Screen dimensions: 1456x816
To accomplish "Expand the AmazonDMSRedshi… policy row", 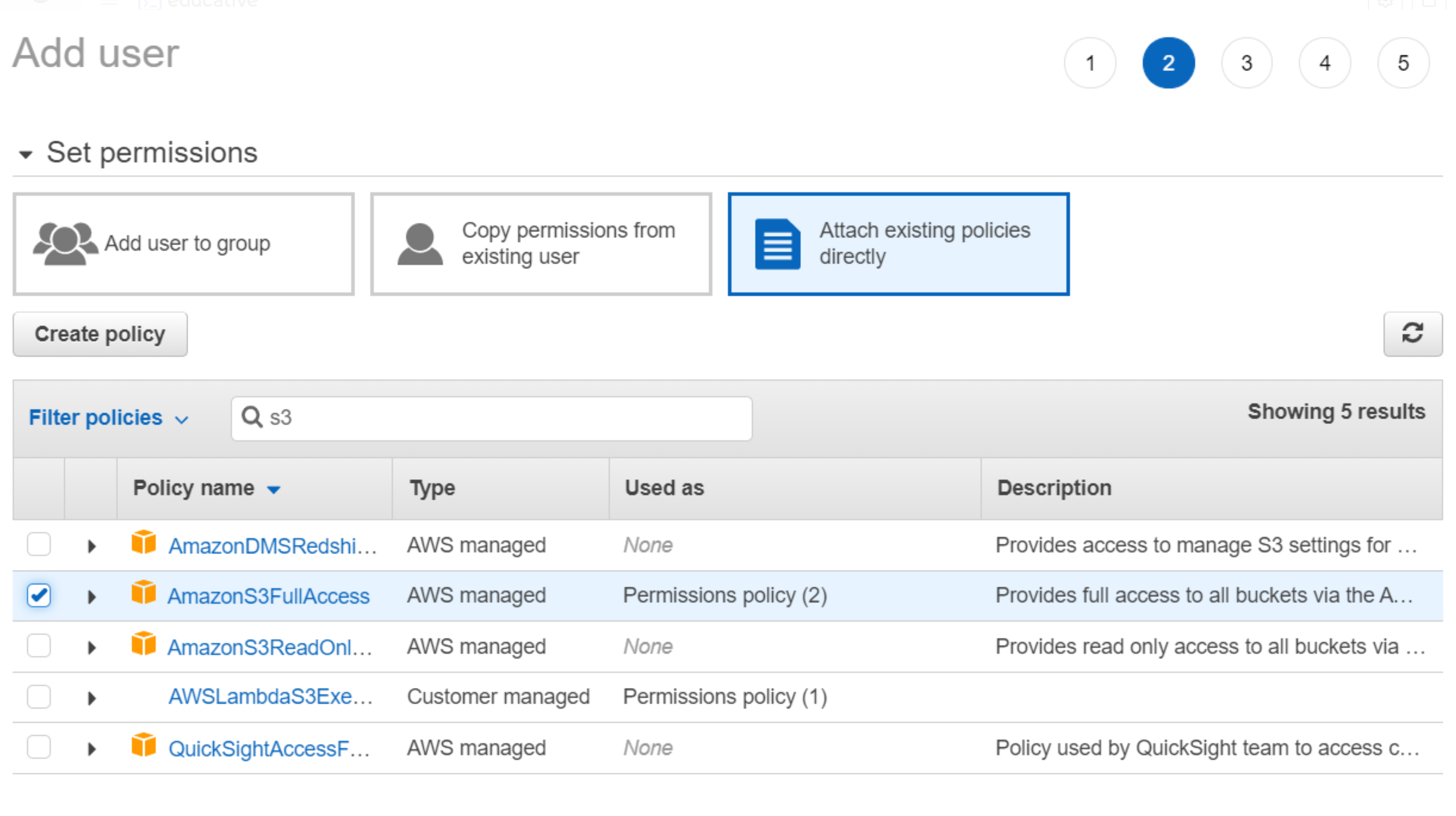I will (92, 546).
